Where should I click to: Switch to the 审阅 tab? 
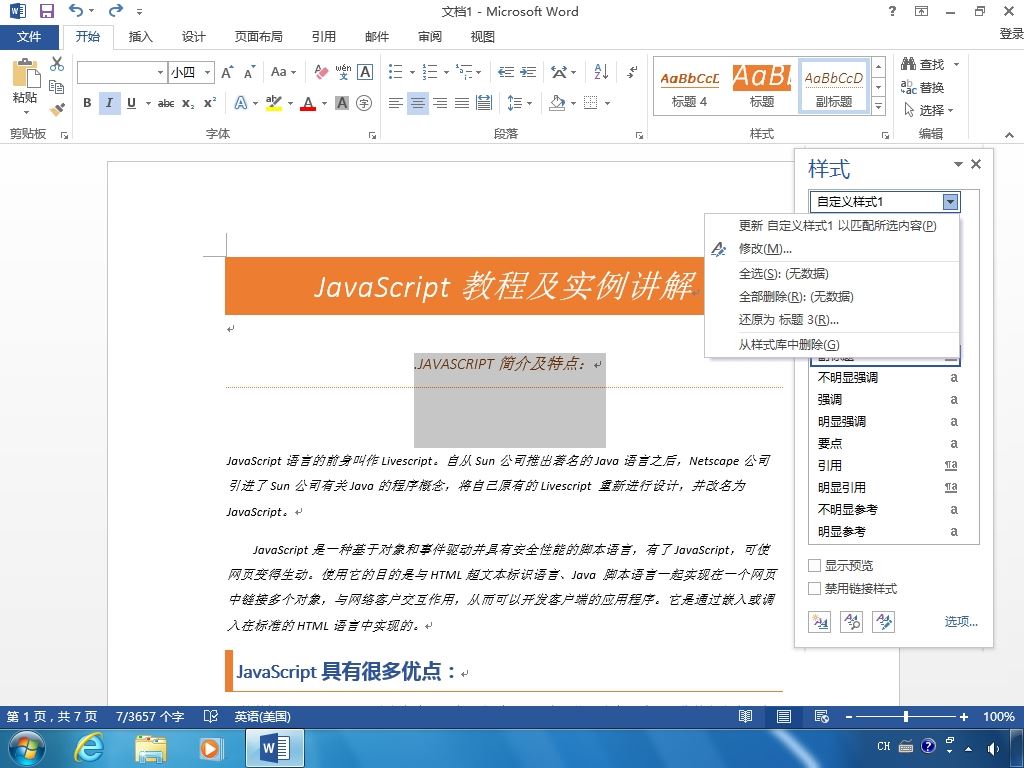[x=430, y=37]
